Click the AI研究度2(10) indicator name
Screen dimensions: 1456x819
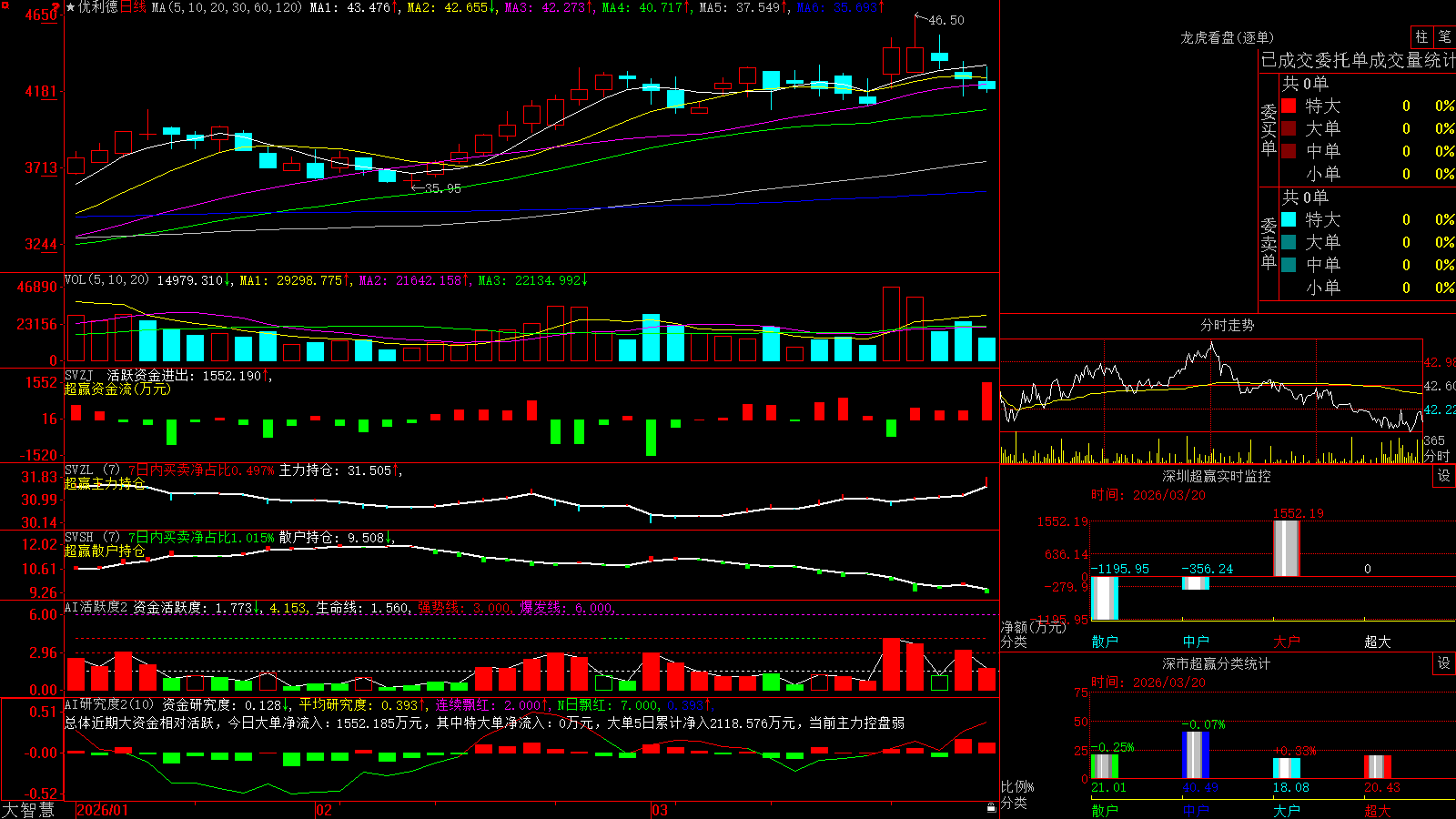(109, 704)
